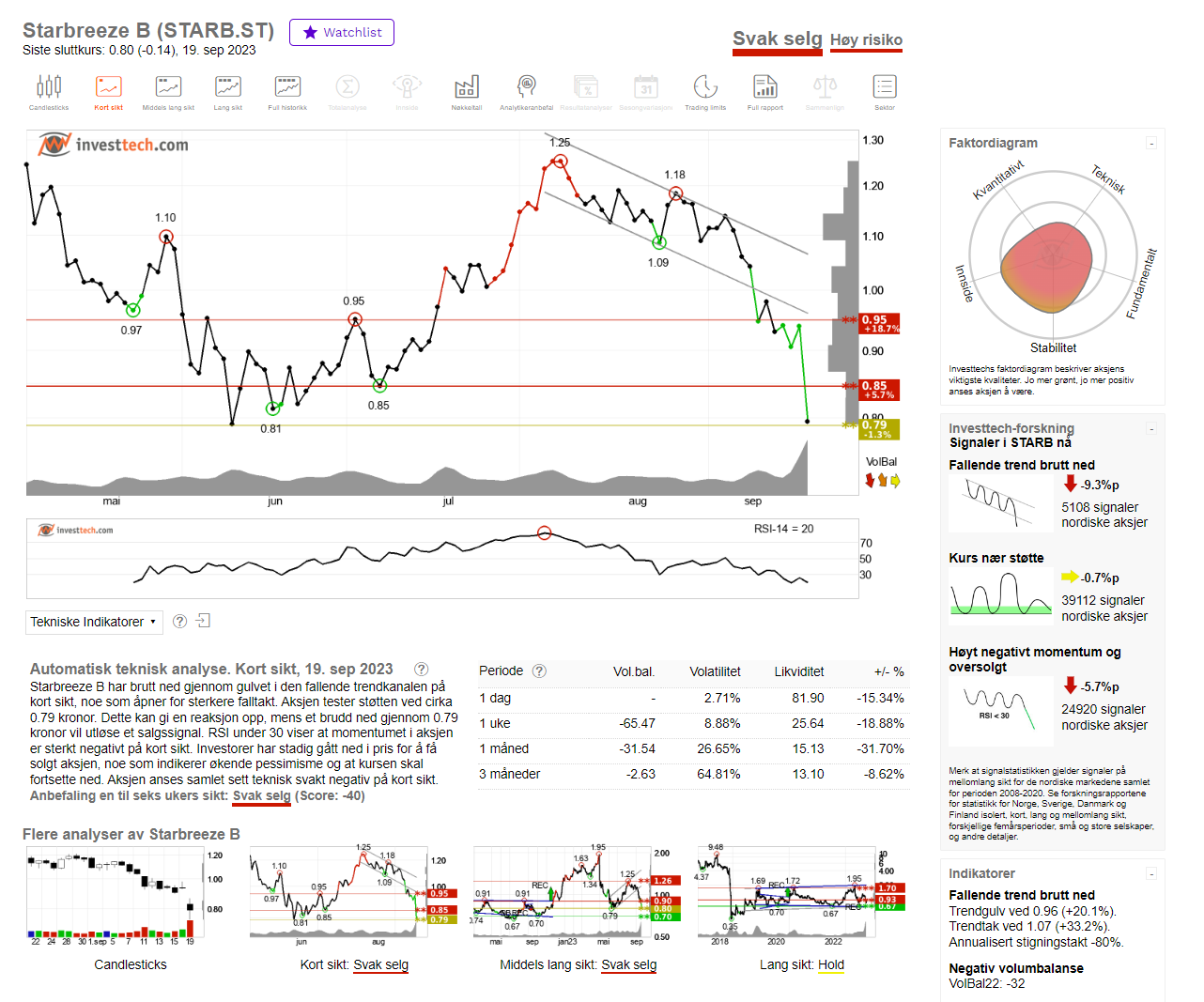Click 3 måneder likviditet 13.10
This screenshot has width=1204, height=1002.
(808, 774)
